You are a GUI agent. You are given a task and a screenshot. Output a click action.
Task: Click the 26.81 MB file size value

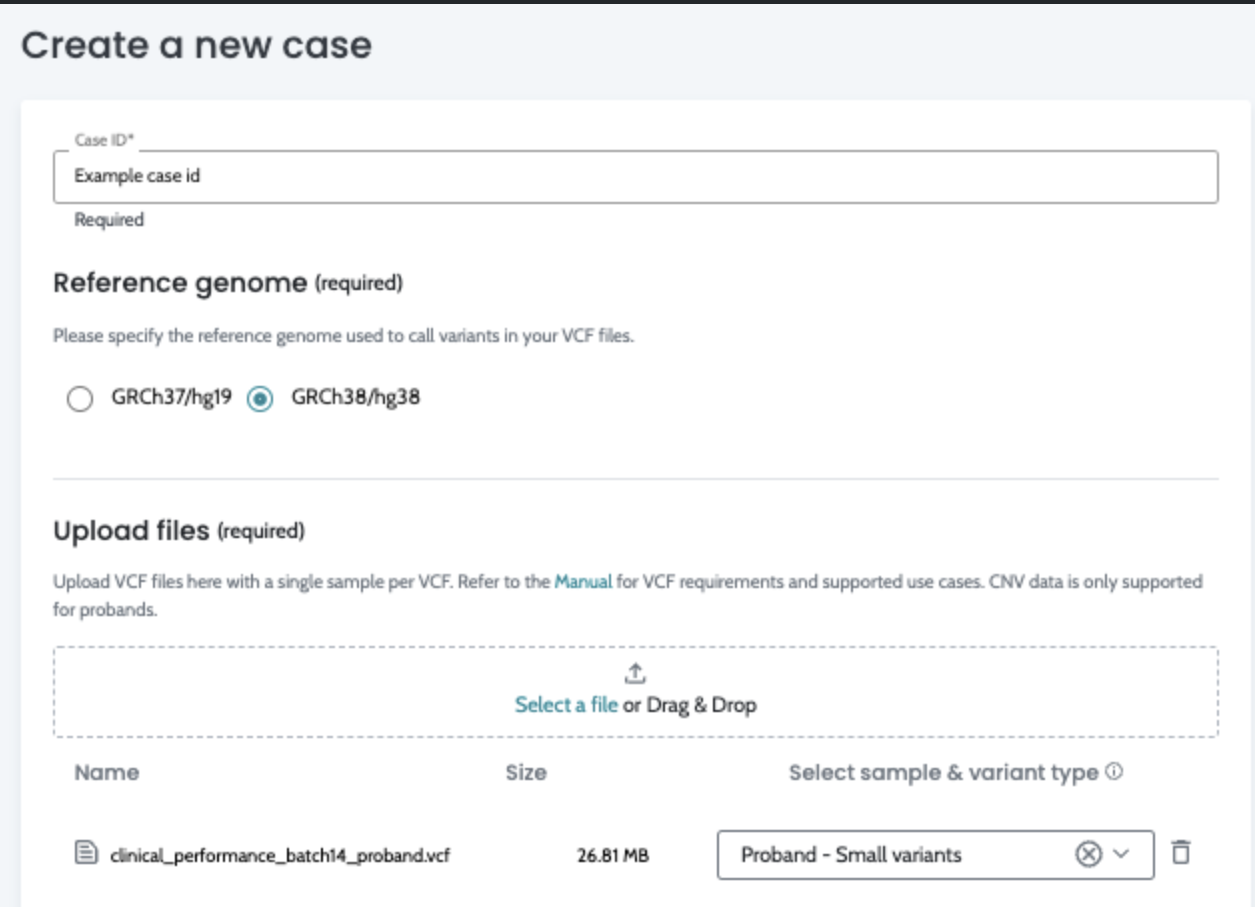coord(613,855)
